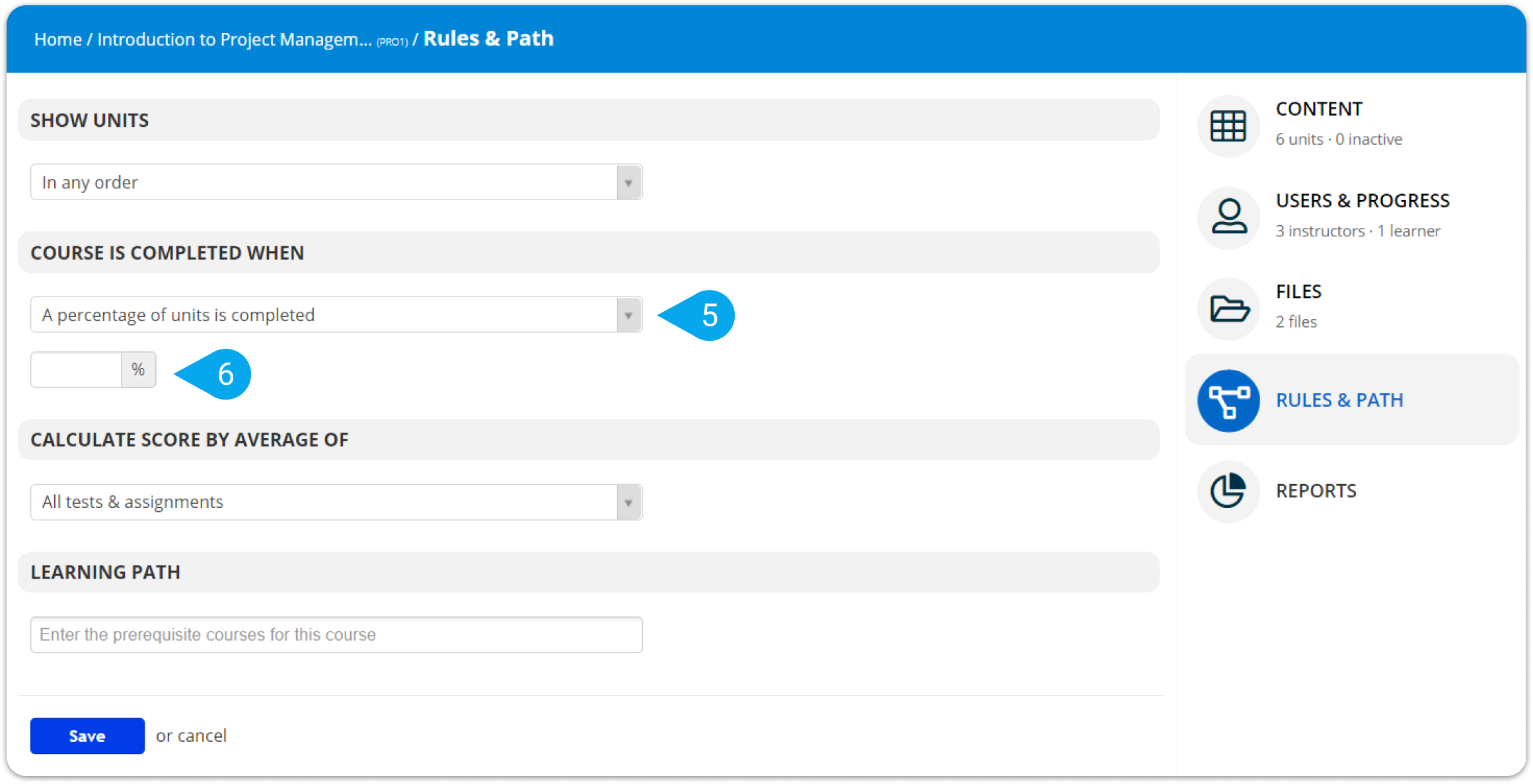Open the Reports pie chart icon
1533x784 pixels.
(1228, 491)
